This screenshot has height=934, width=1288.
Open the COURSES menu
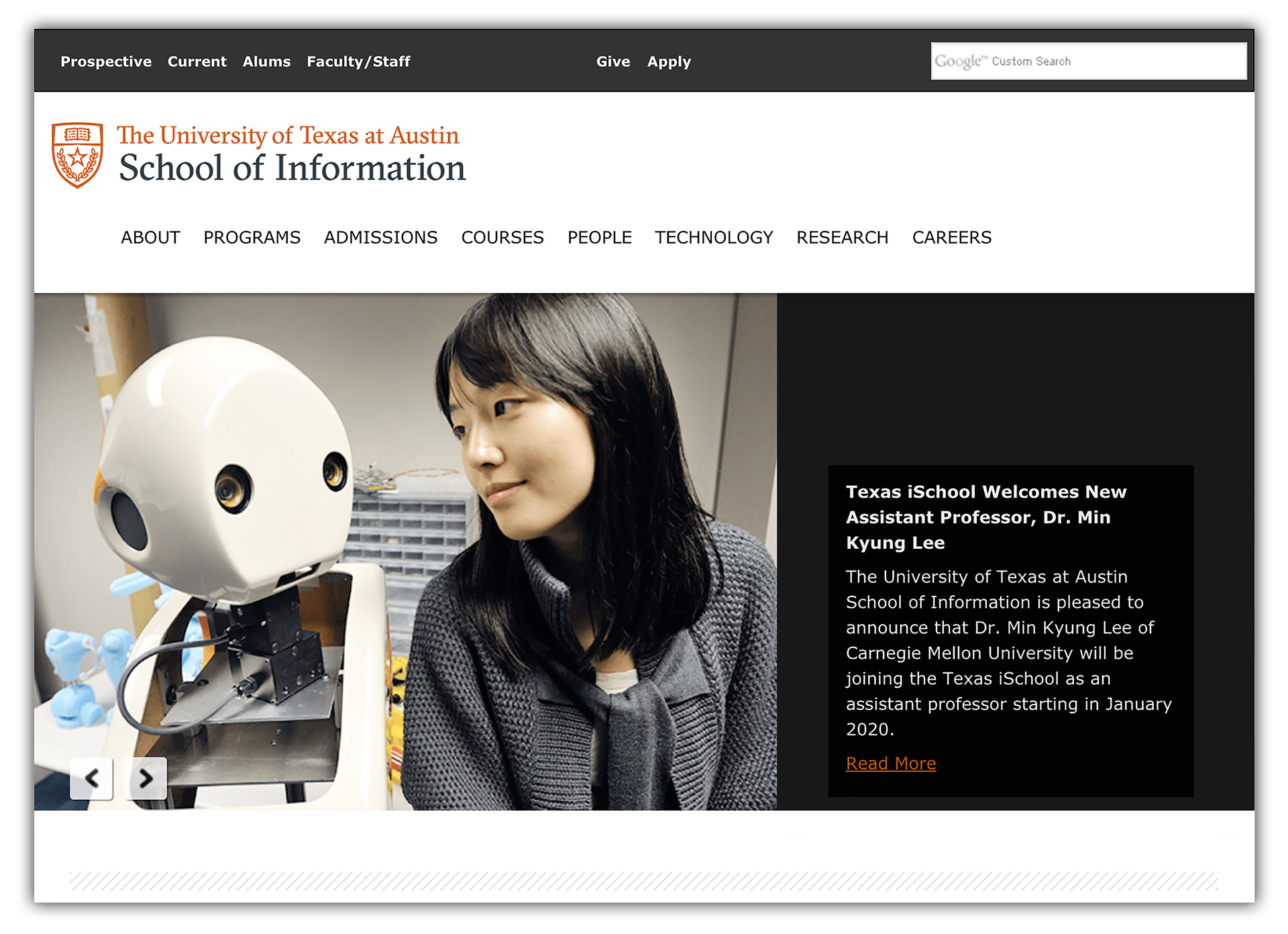point(502,238)
